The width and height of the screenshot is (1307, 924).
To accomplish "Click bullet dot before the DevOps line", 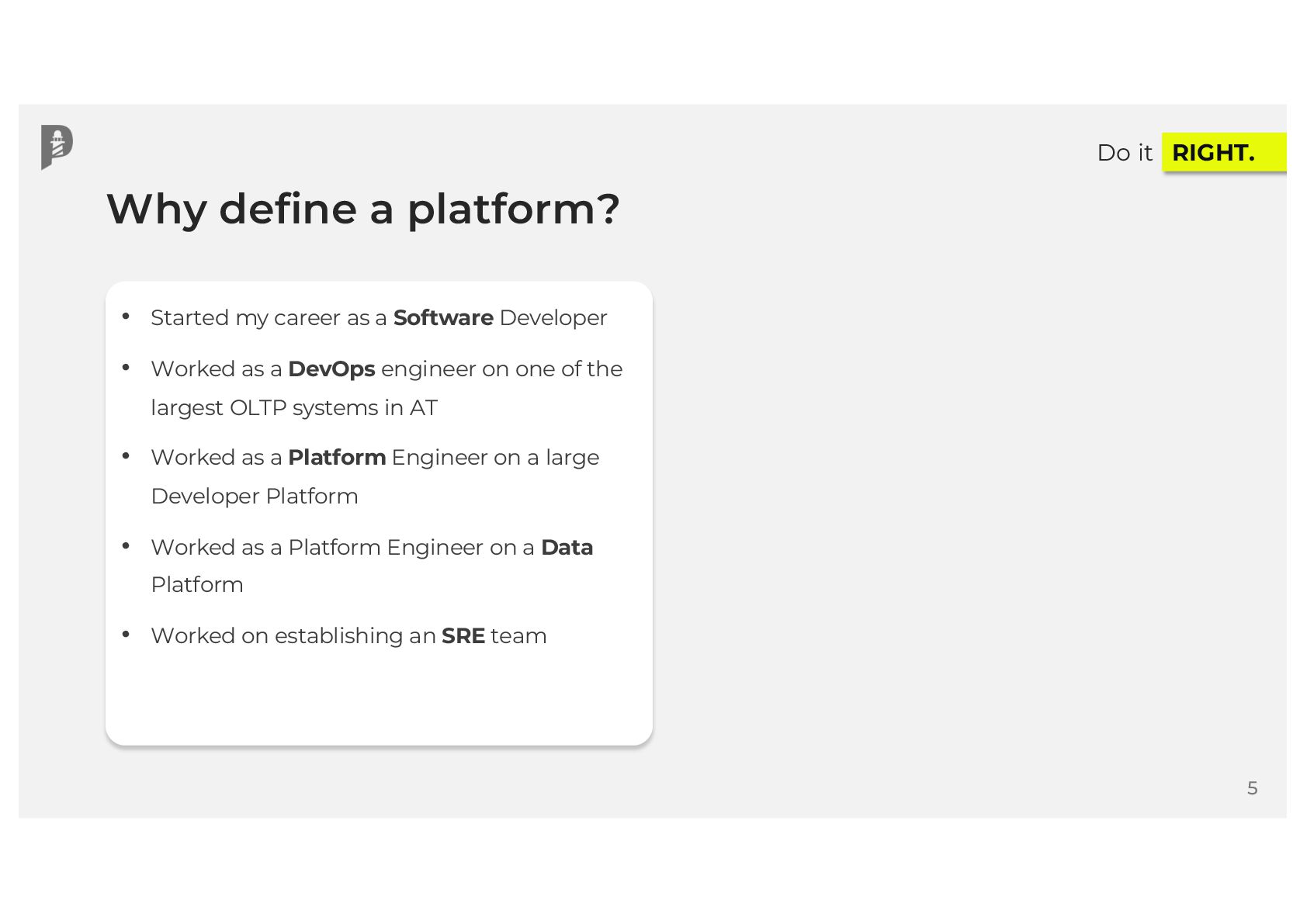I will click(x=126, y=368).
